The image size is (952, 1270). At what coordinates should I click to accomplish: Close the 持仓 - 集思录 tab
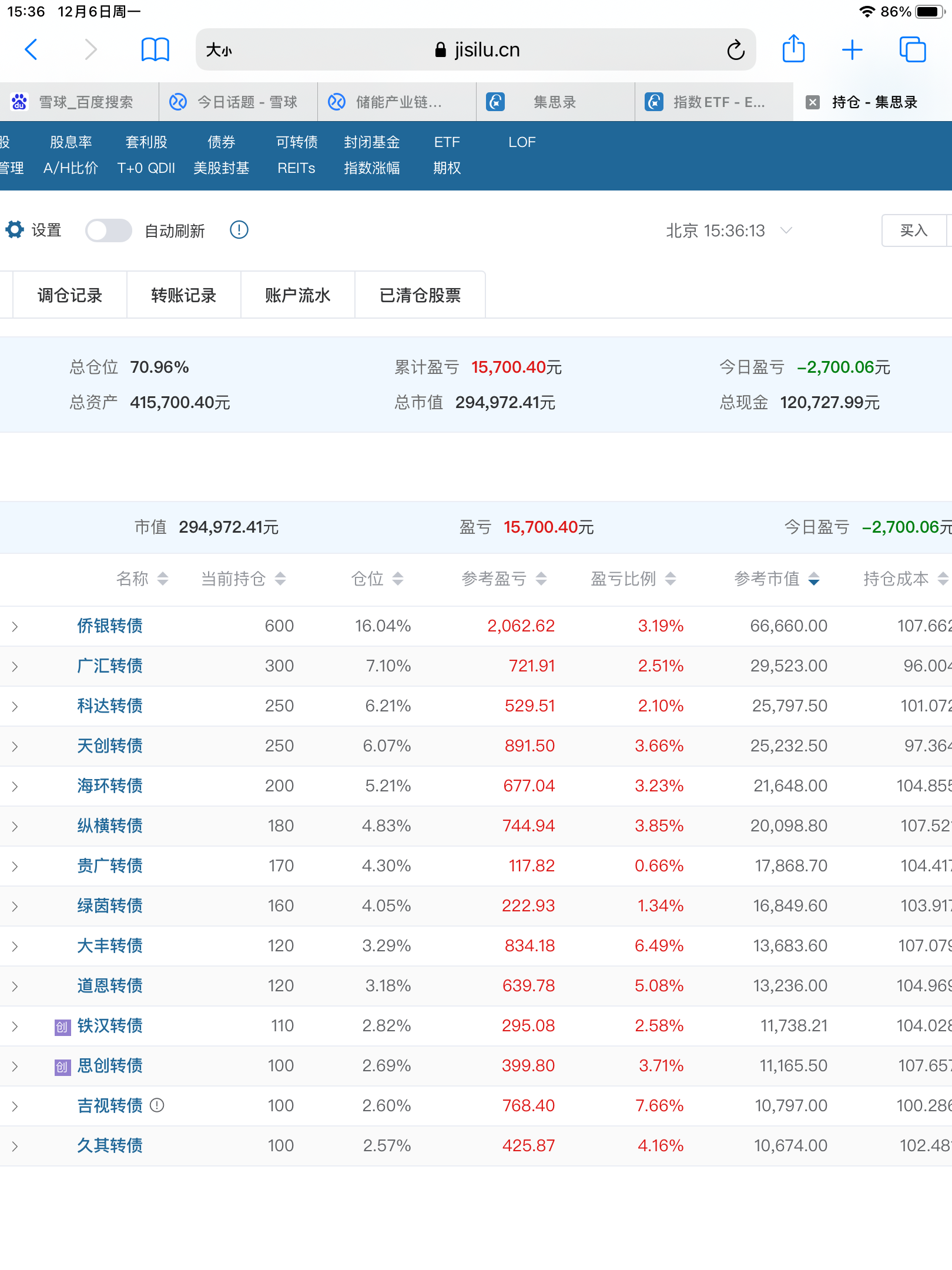(x=813, y=102)
